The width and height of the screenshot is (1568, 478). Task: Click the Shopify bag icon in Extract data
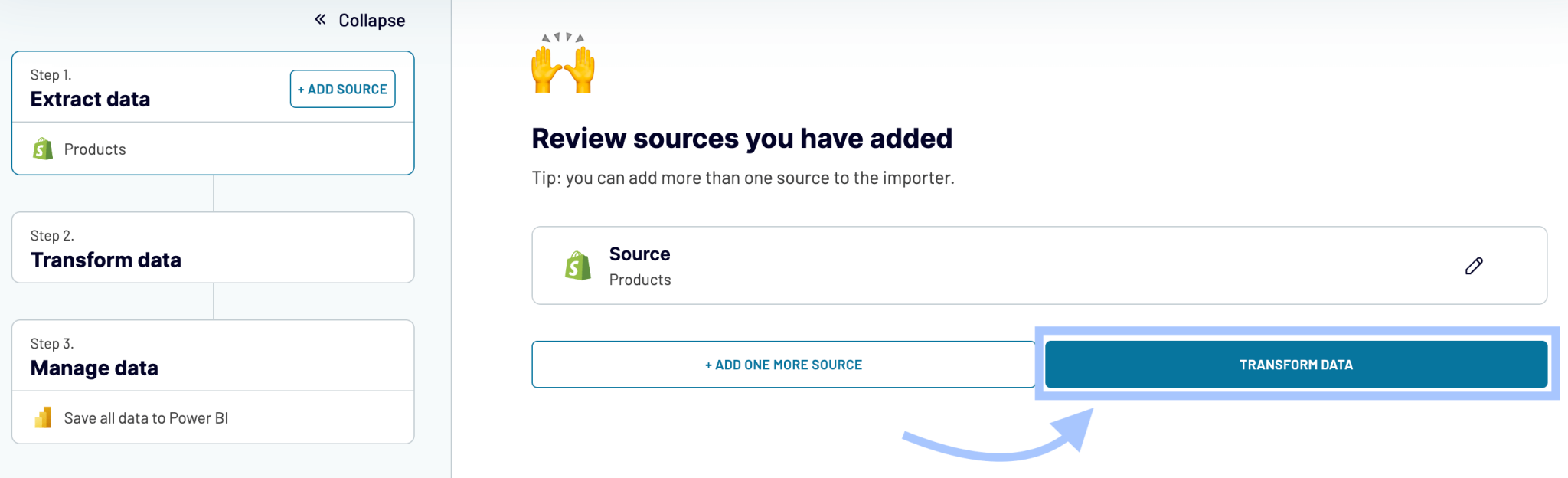pos(44,149)
